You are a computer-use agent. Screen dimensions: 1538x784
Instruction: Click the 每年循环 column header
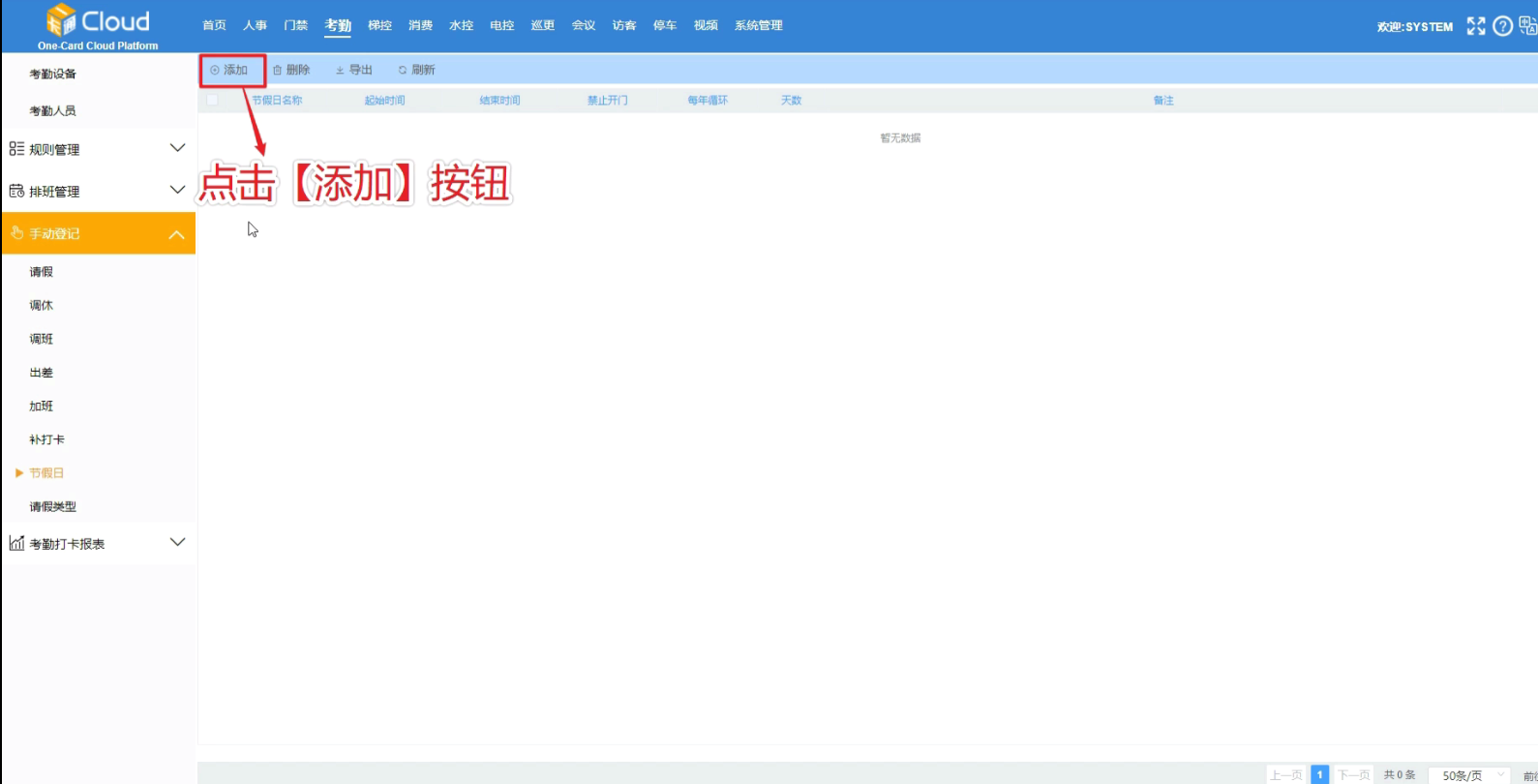click(x=708, y=100)
